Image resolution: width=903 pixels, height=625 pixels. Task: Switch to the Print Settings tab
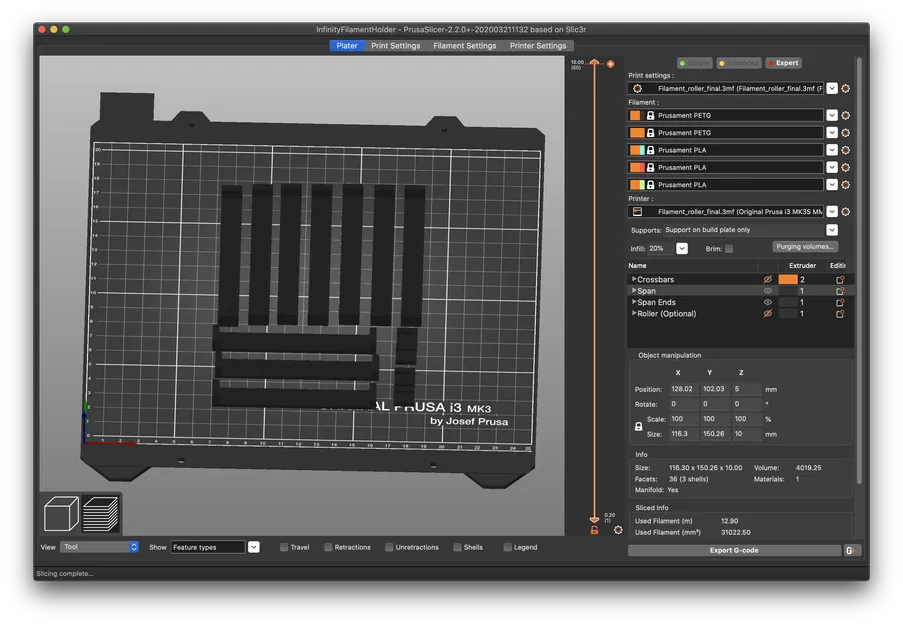tap(395, 45)
